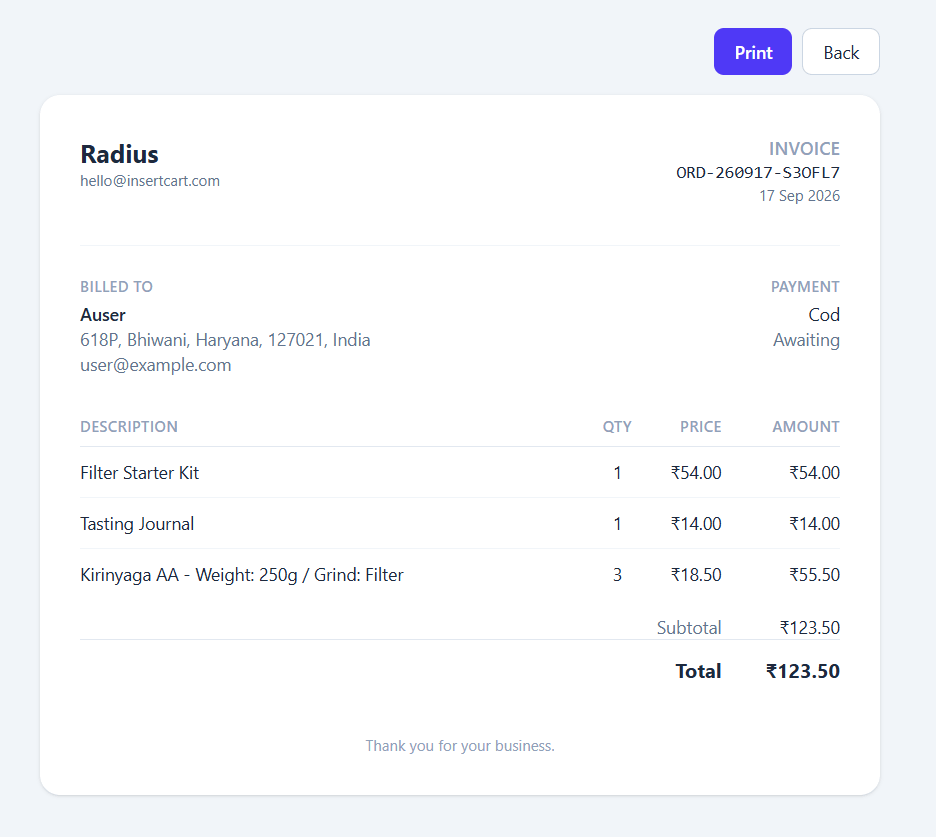Screen dimensions: 936x837
Task: Click the subtotal value ₹123.50
Action: coord(809,627)
